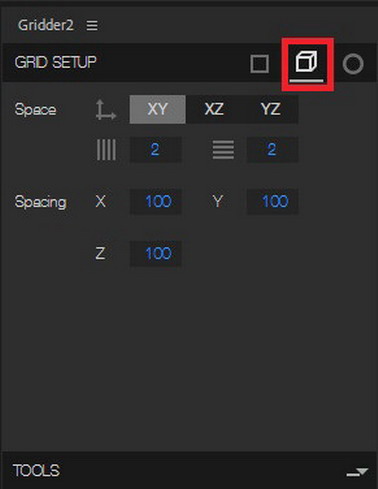The height and width of the screenshot is (489, 378).
Task: Click the Gridder2 panel tab title
Action: [46, 25]
